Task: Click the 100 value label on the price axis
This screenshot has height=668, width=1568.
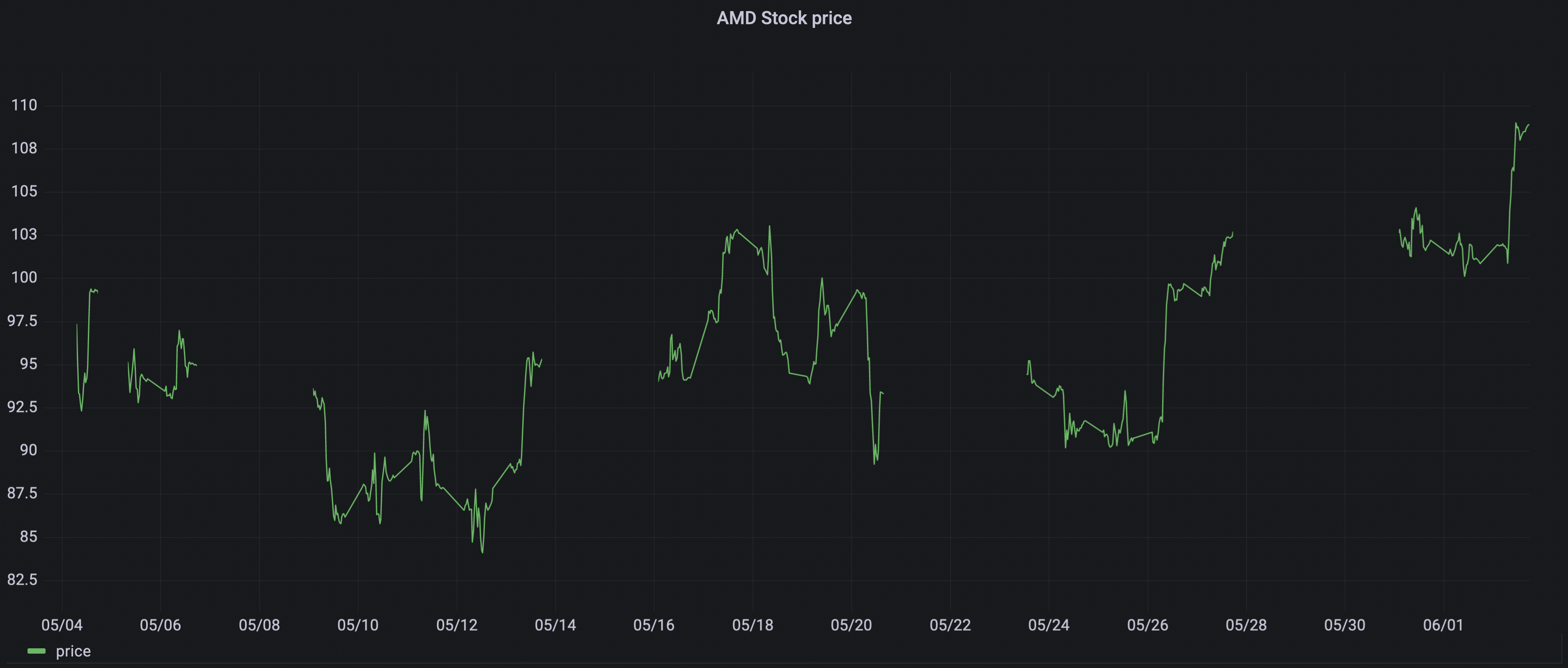Action: [x=24, y=277]
